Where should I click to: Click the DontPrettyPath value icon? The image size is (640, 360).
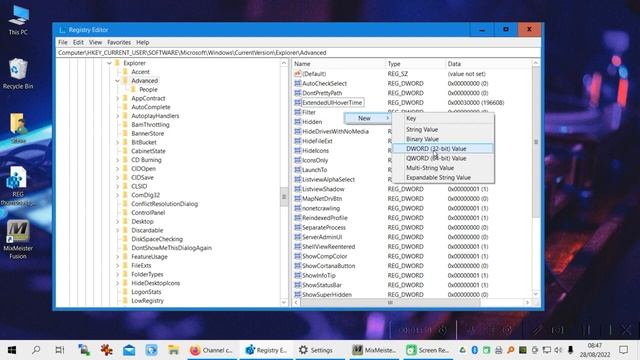point(298,93)
